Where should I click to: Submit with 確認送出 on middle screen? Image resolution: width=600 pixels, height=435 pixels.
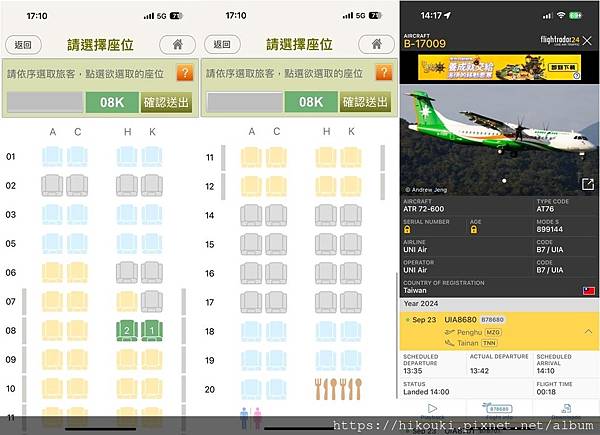(365, 102)
